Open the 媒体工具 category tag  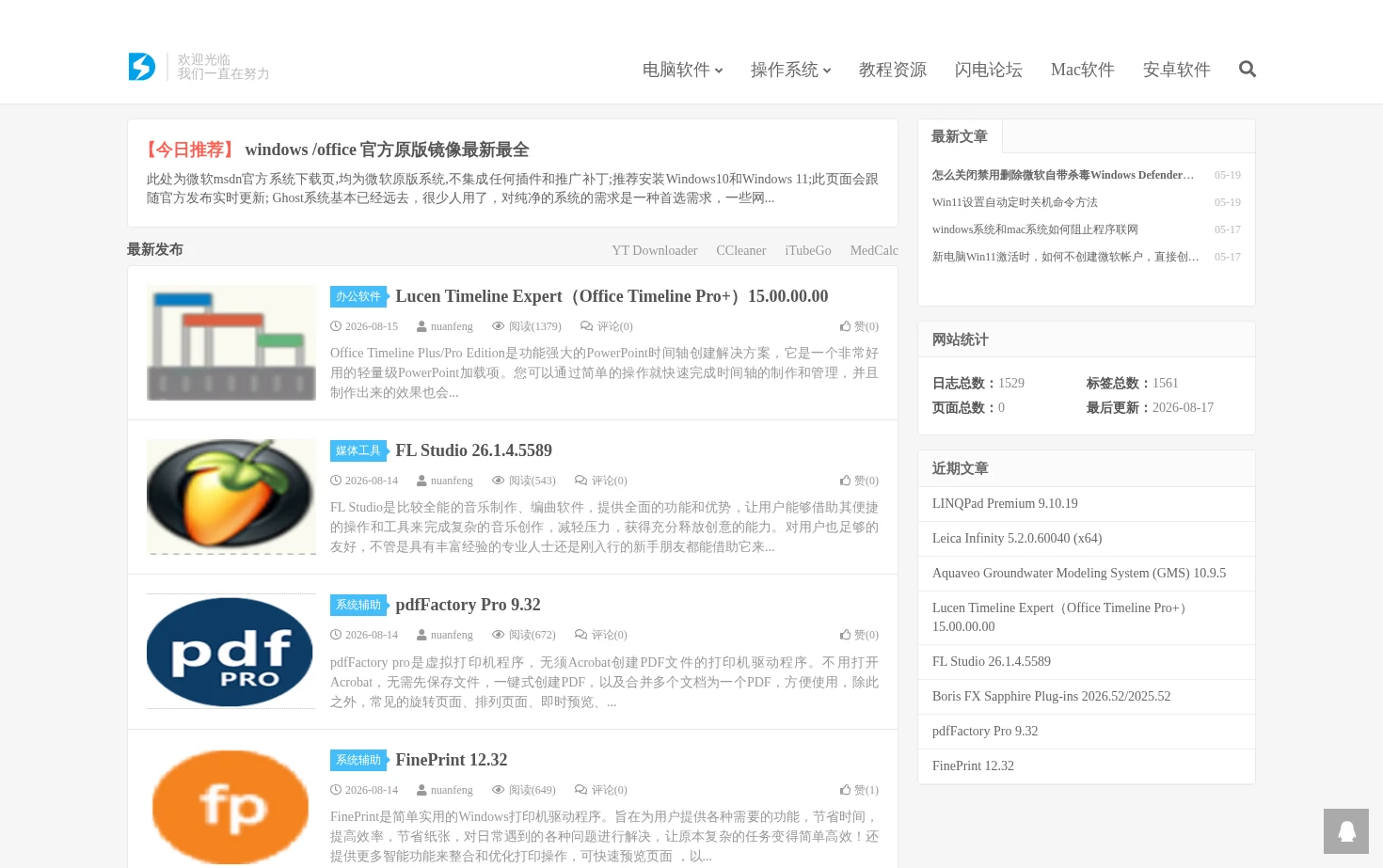point(358,450)
